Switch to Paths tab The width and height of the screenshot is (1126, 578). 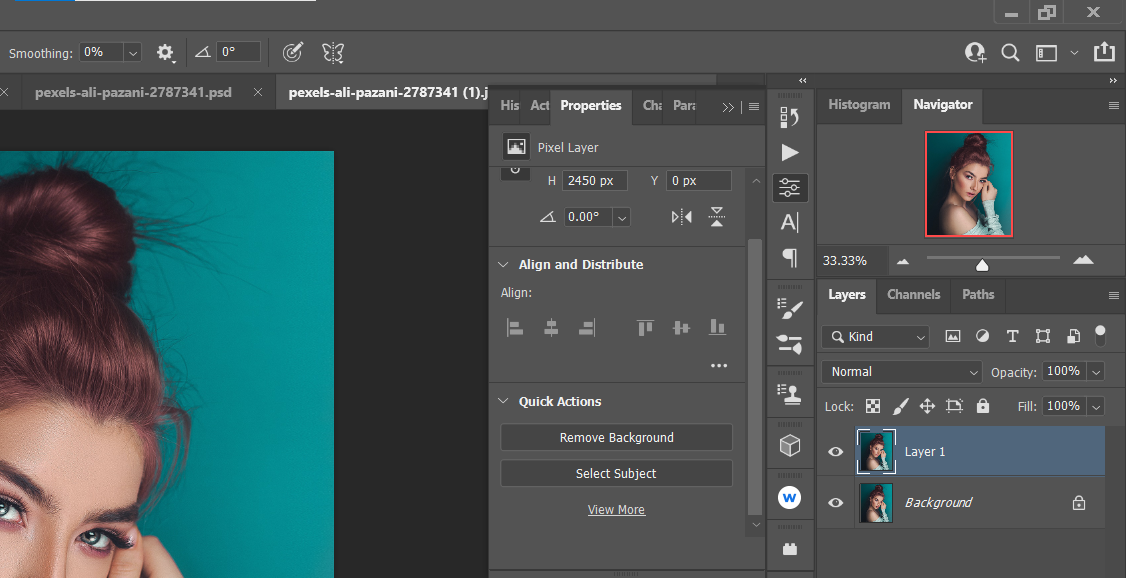click(x=978, y=294)
